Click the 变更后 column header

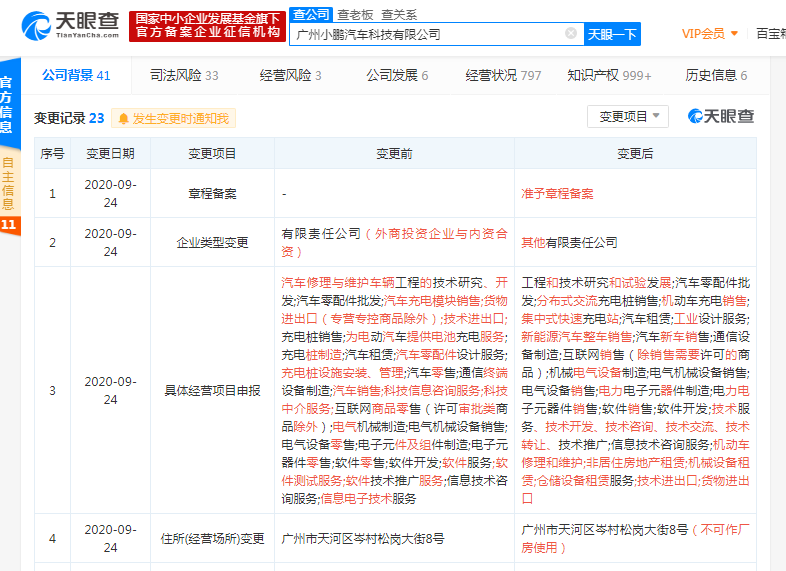(635, 153)
